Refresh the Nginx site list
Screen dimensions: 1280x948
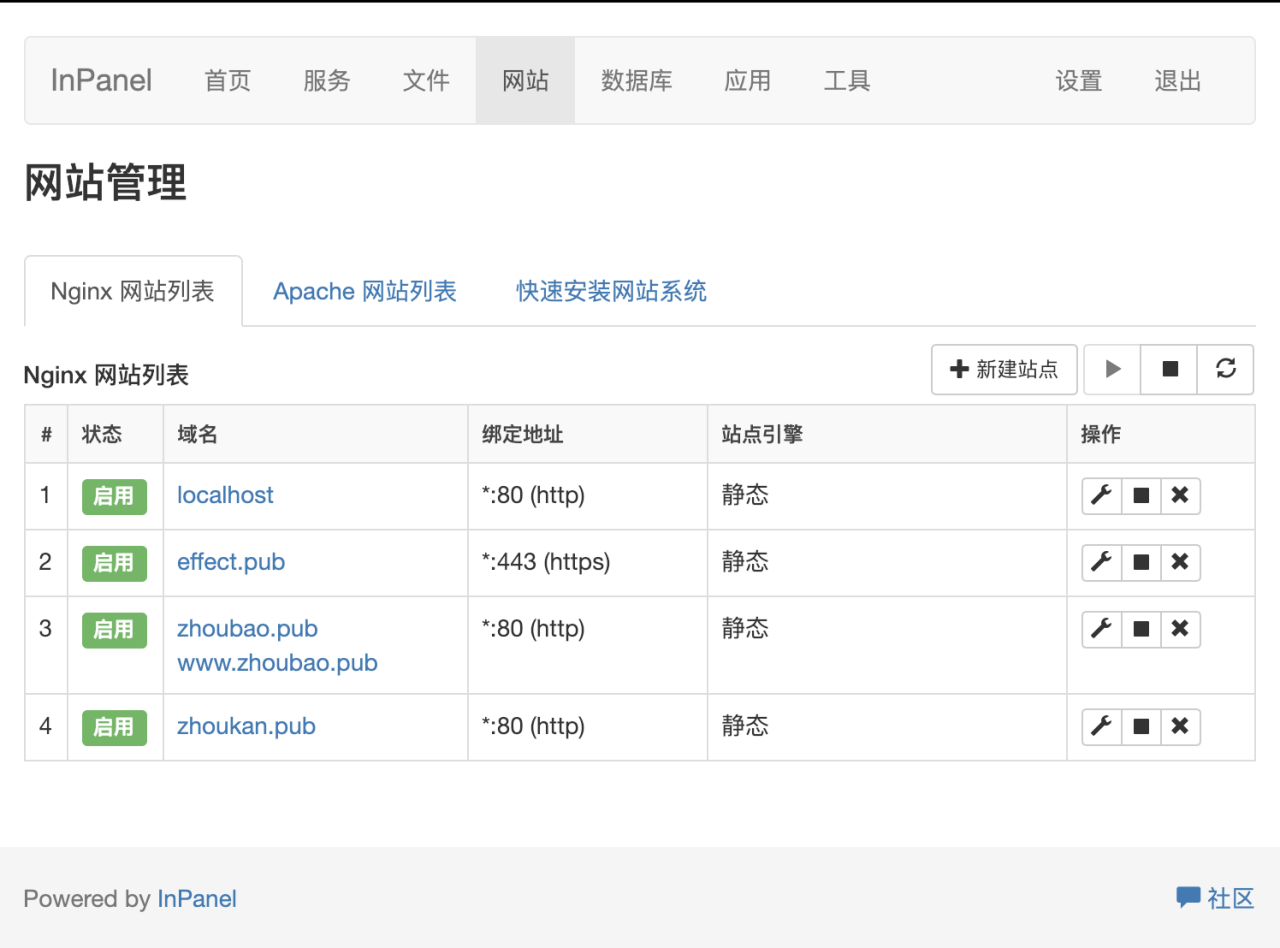tap(1226, 369)
